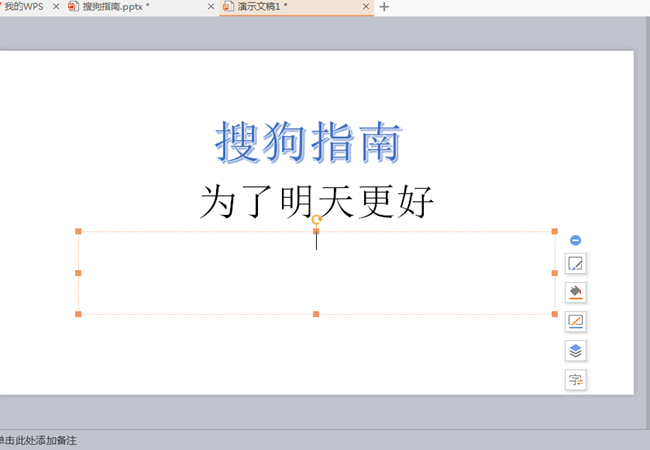The height and width of the screenshot is (450, 650).
Task: Open the shape outline icon
Action: point(576,322)
